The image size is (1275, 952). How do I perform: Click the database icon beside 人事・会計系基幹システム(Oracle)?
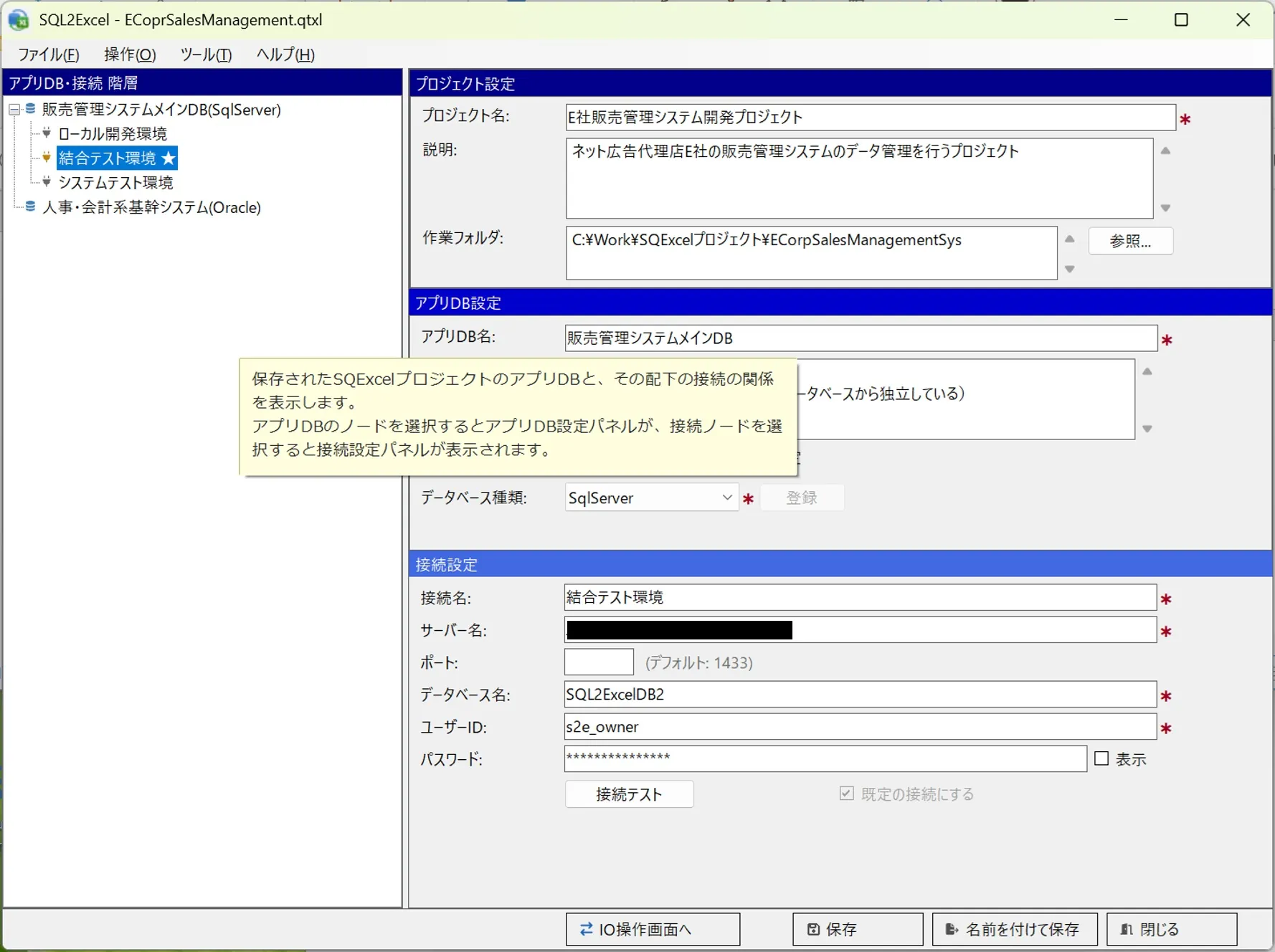click(30, 206)
